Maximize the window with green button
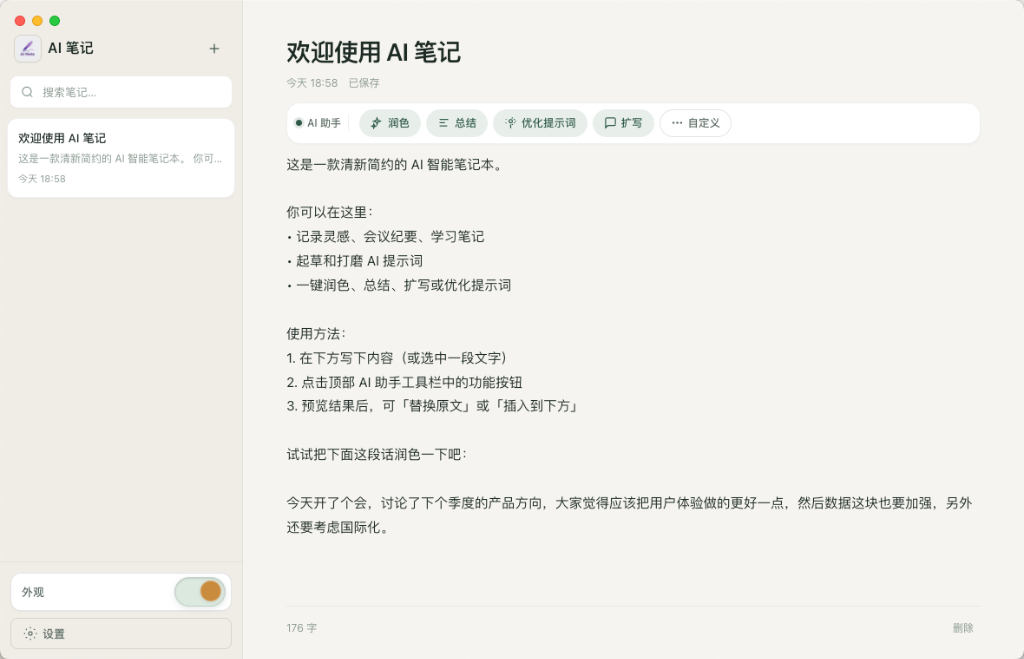The height and width of the screenshot is (659, 1024). (55, 21)
